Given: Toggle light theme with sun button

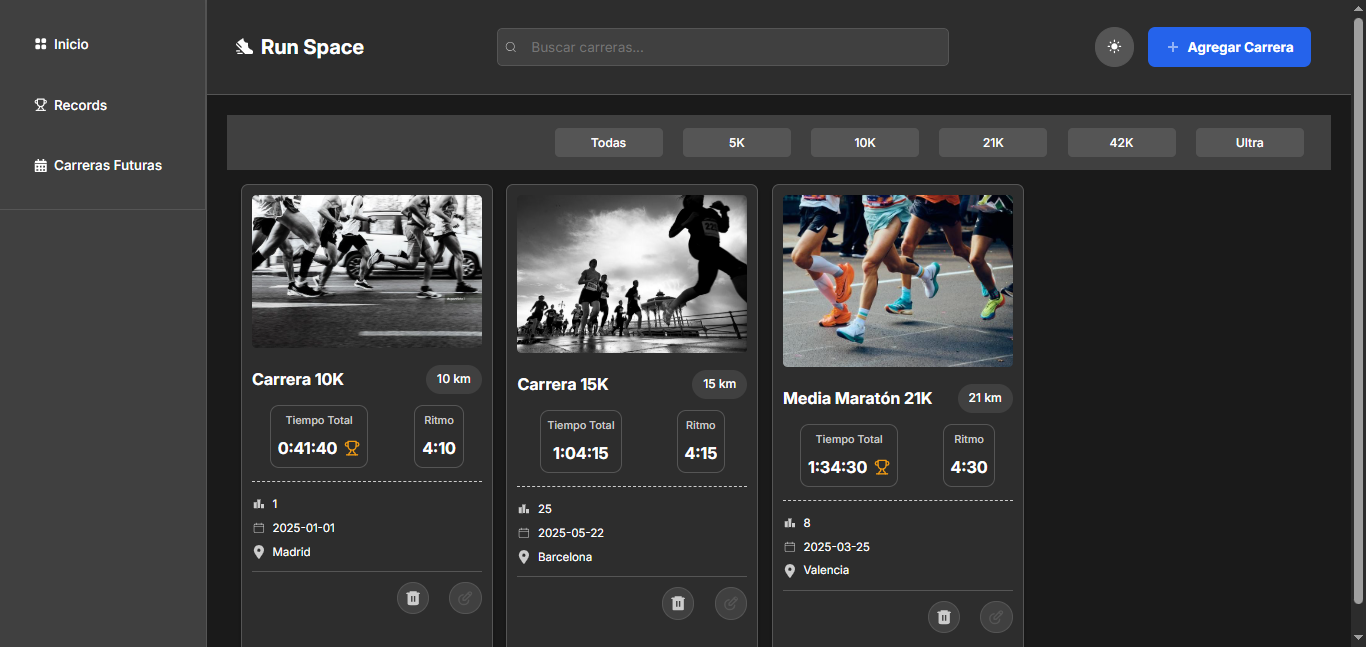Looking at the screenshot, I should pos(1114,47).
